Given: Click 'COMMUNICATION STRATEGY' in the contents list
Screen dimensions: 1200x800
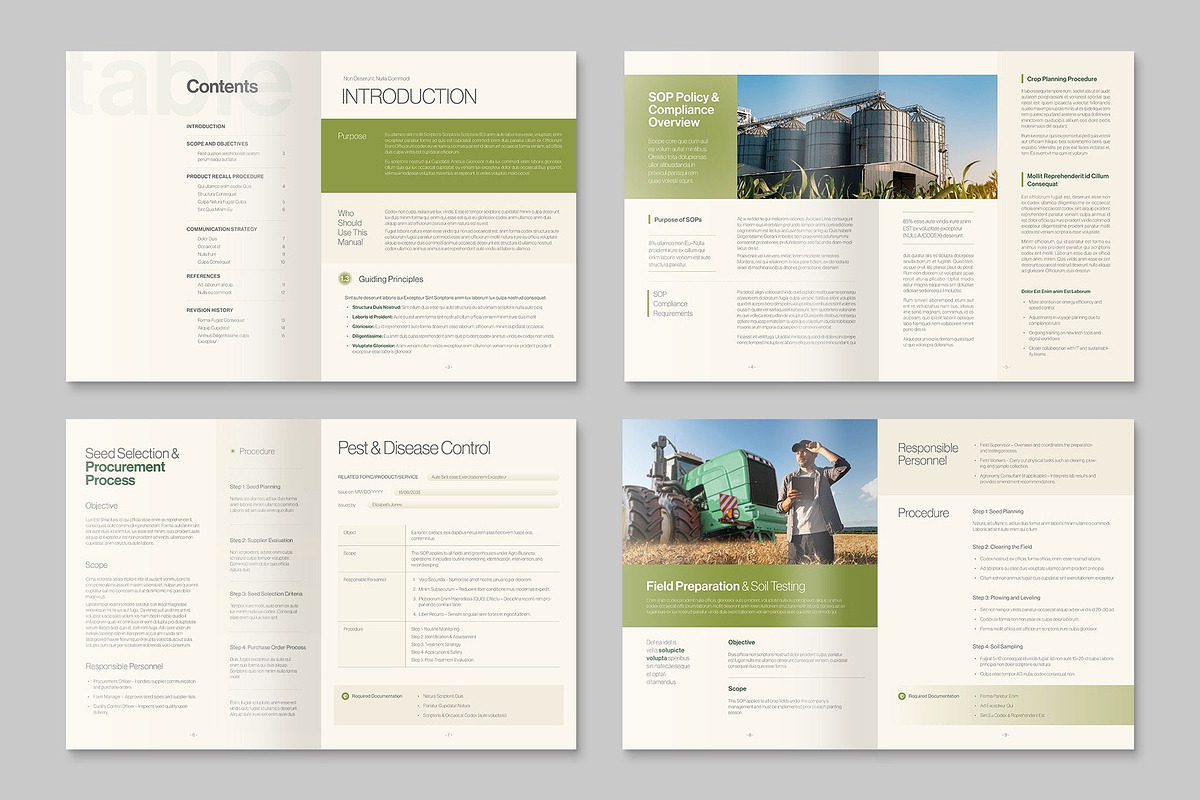Looking at the screenshot, I should (222, 229).
